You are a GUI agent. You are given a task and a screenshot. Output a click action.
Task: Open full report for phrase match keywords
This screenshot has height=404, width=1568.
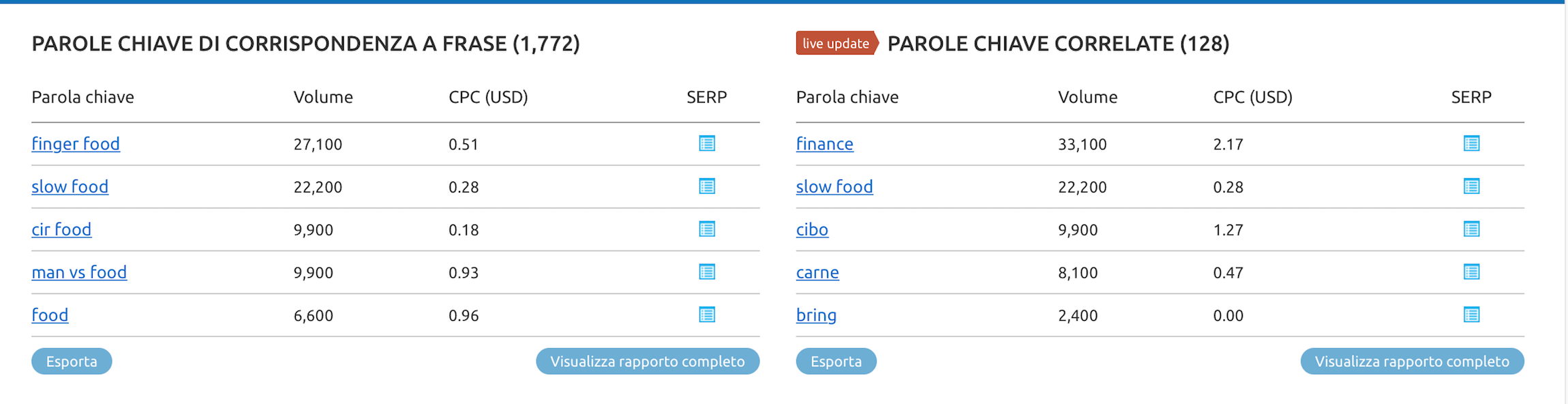648,361
